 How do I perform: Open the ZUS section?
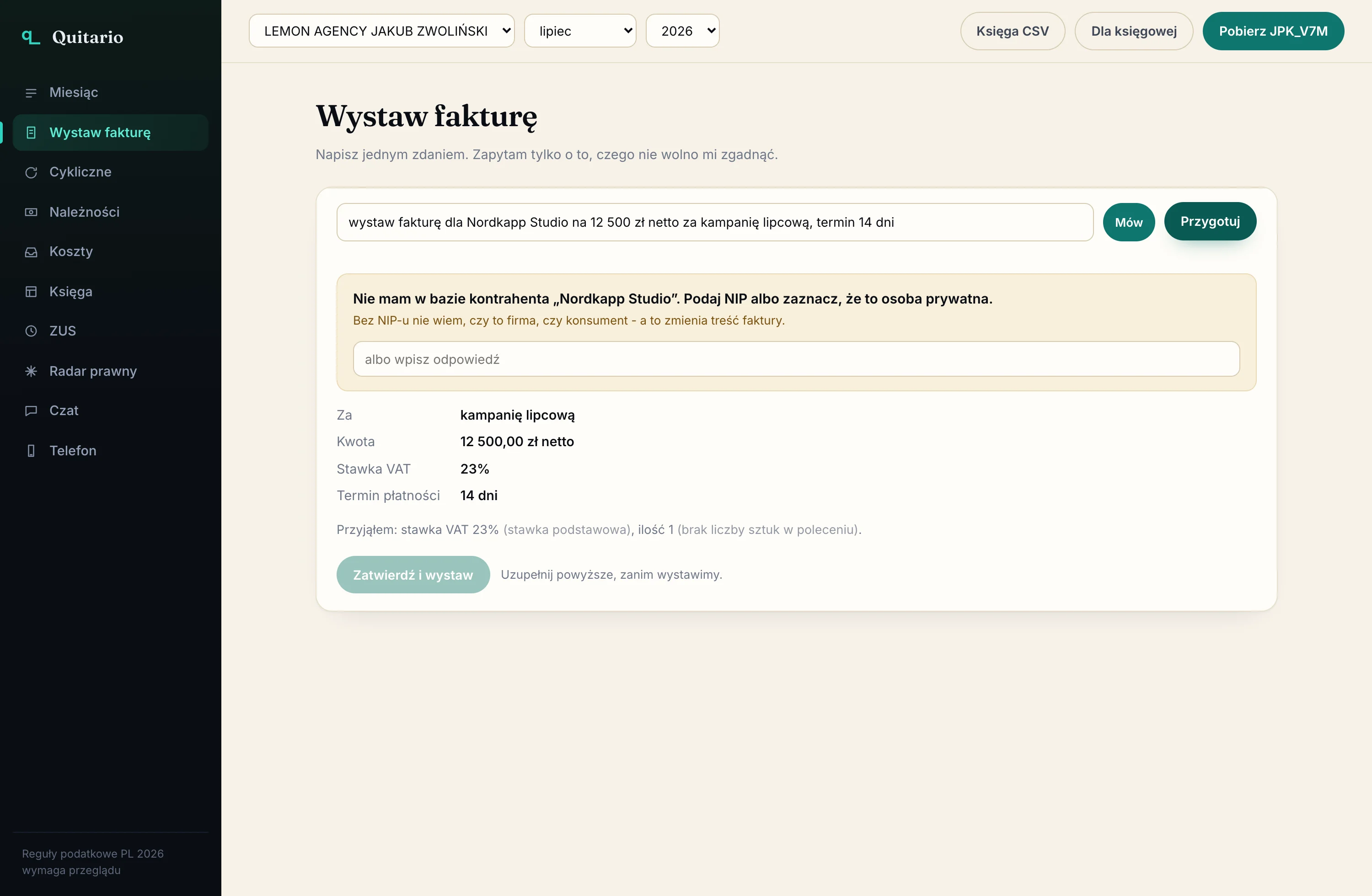click(111, 331)
